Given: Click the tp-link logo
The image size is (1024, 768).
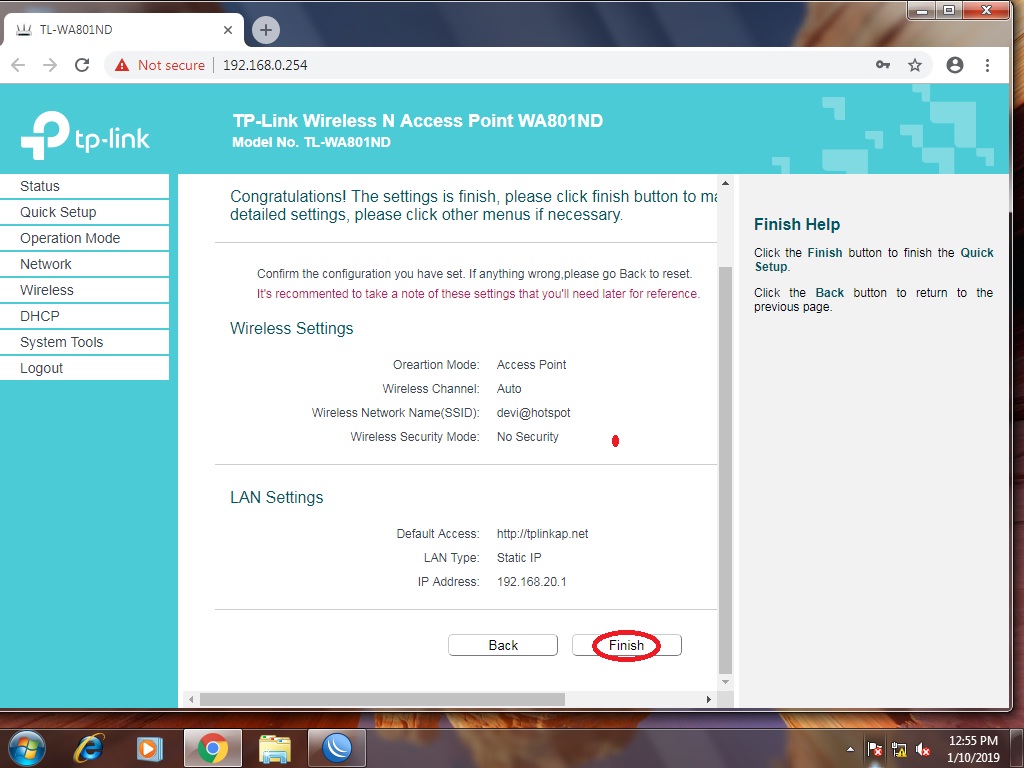Looking at the screenshot, I should tap(86, 135).
